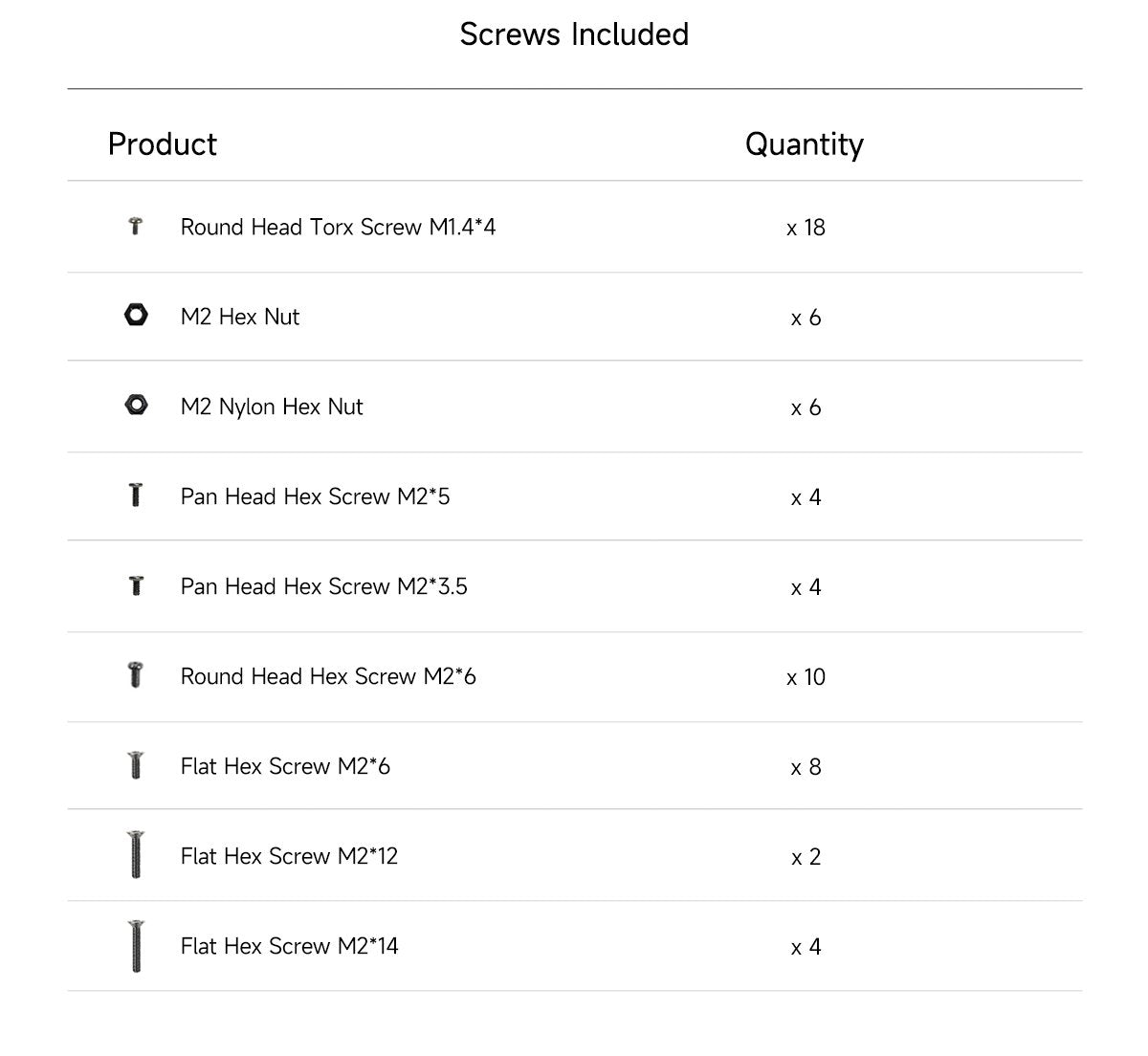Click the M2 Nylon Hex Nut text

272,407
